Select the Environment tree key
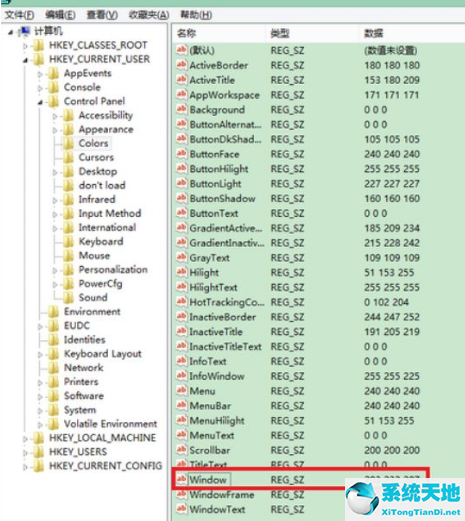Image resolution: width=465 pixels, height=521 pixels. pyautogui.click(x=92, y=312)
